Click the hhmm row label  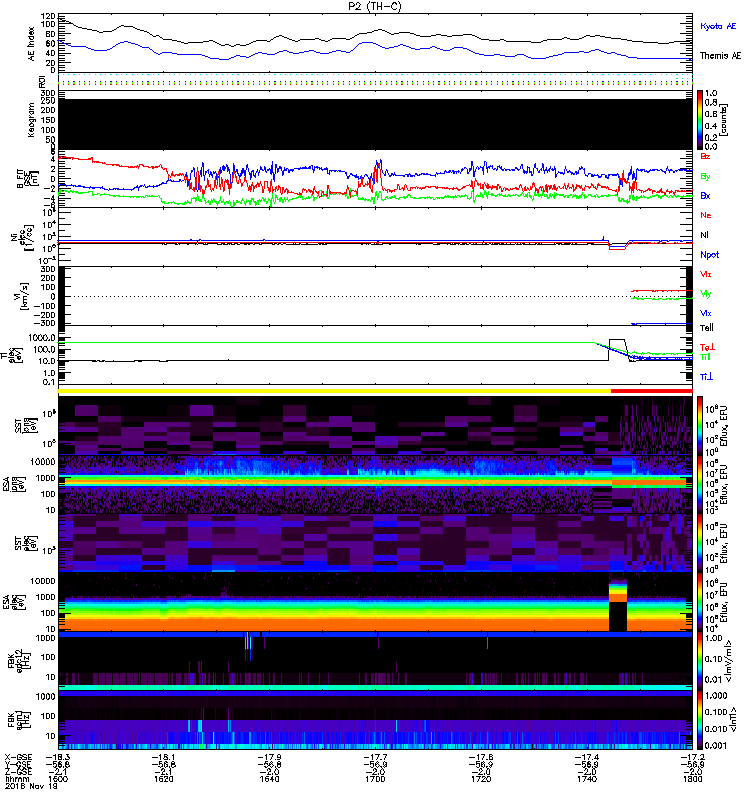click(15, 779)
